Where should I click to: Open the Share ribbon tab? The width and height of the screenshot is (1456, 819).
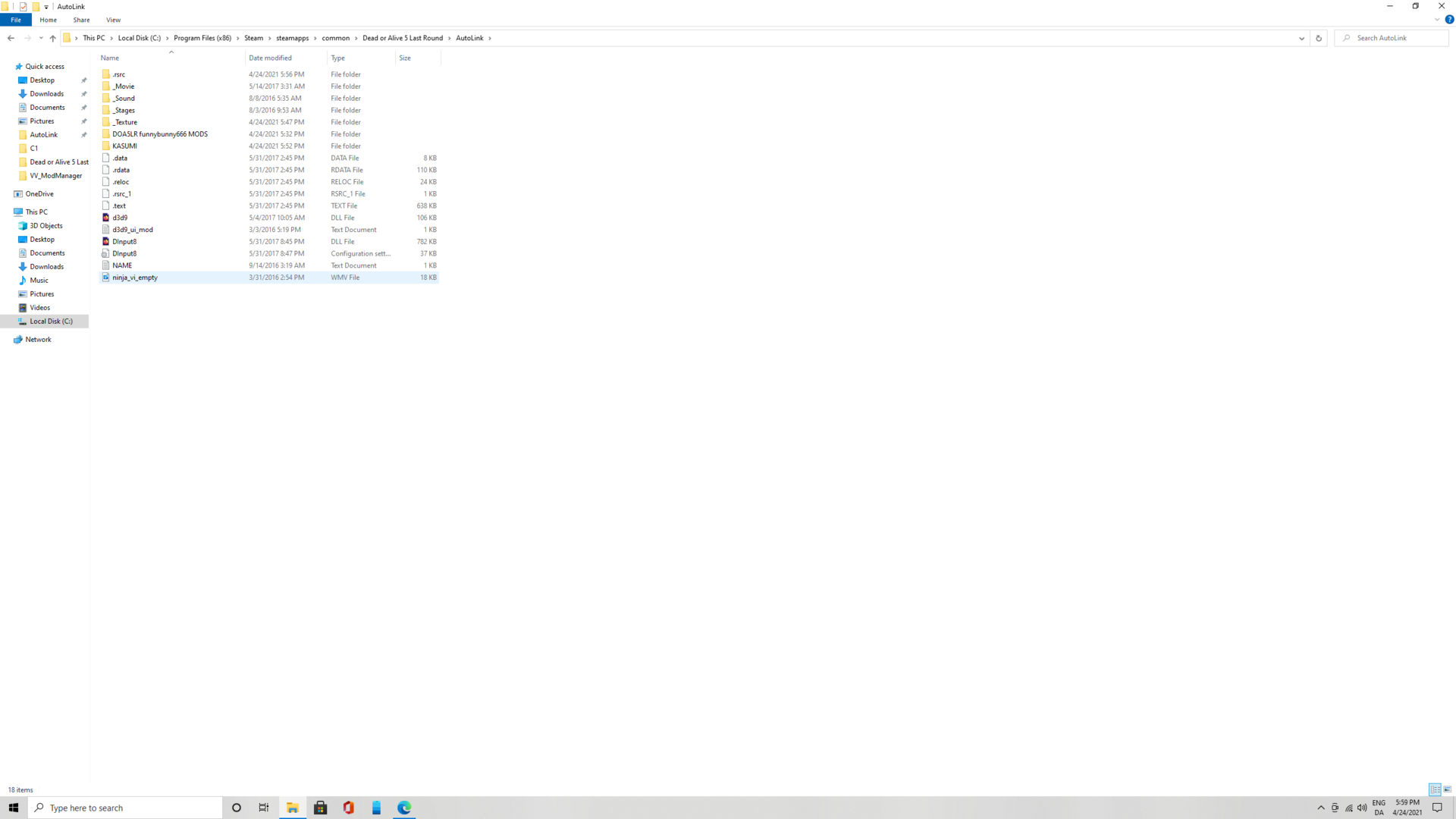click(81, 20)
